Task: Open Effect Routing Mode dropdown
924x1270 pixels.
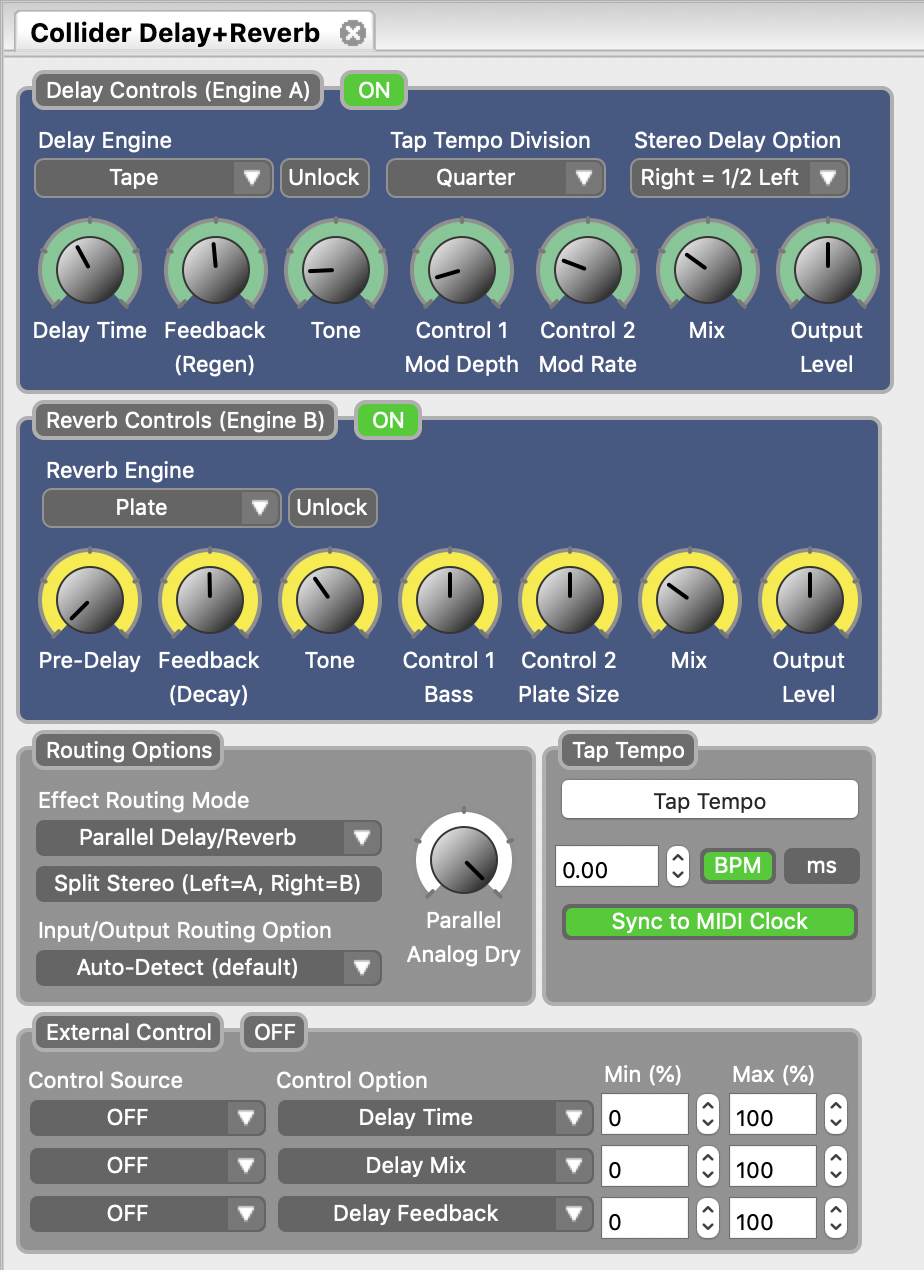Action: (x=209, y=838)
